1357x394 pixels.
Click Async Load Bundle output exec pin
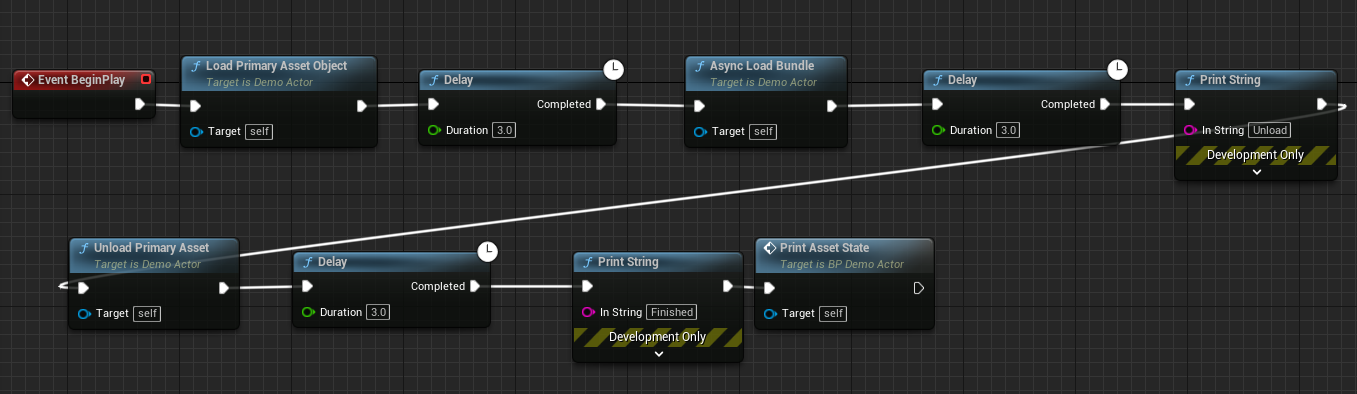[x=832, y=106]
